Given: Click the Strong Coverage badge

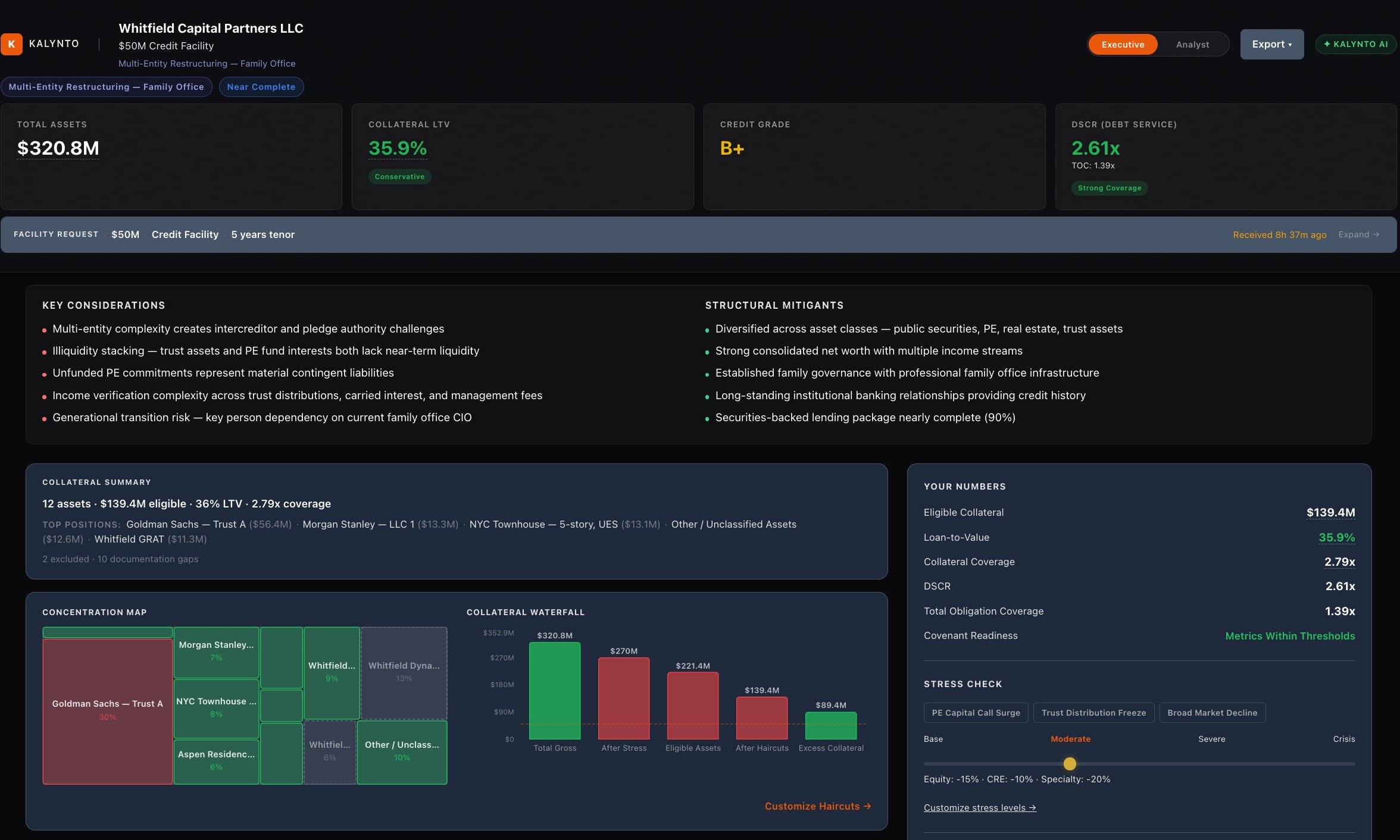Looking at the screenshot, I should click(1110, 188).
